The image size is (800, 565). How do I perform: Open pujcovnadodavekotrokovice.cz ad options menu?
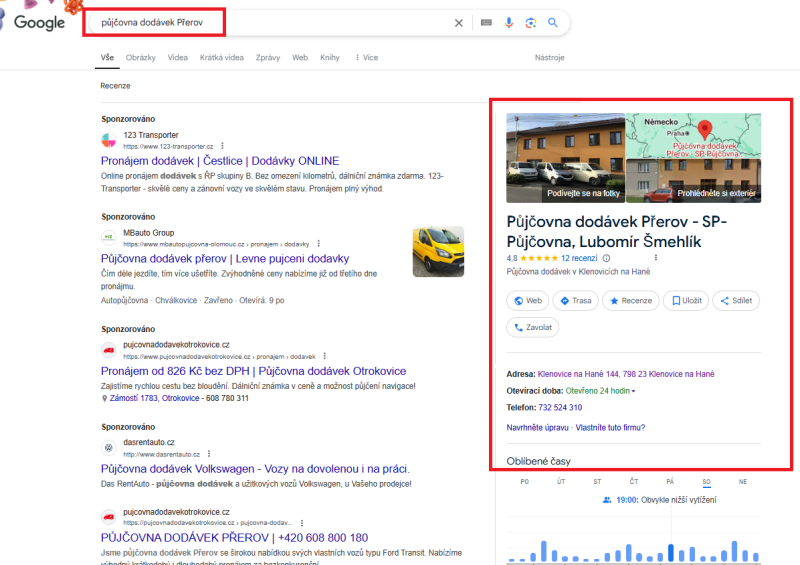[x=324, y=356]
